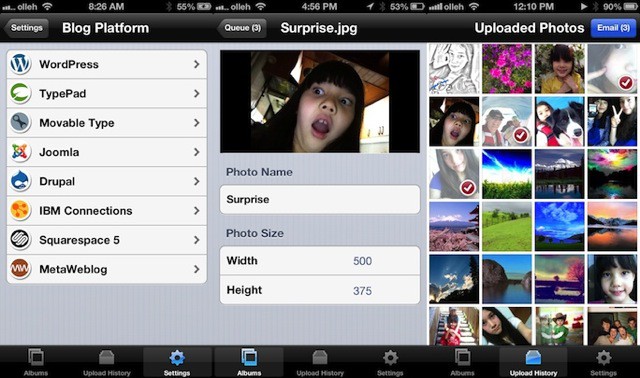Viewport: 640px width, 378px height.
Task: Tap the play status icon near 90%
Action: coord(584,7)
